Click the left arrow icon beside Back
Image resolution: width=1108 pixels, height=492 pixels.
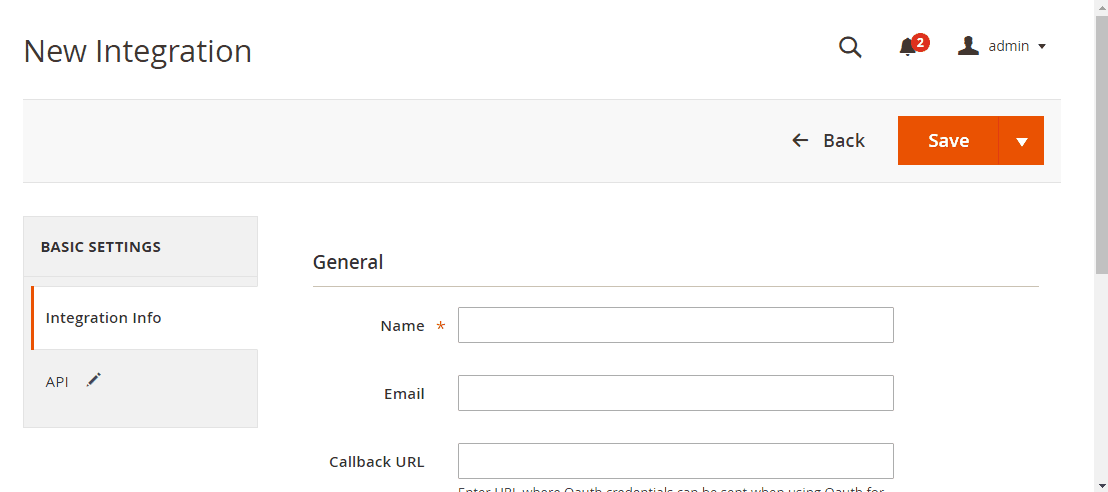tap(800, 140)
